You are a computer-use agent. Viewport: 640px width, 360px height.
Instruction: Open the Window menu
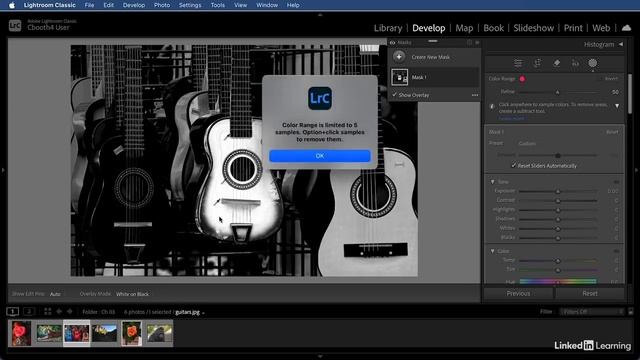(267, 5)
